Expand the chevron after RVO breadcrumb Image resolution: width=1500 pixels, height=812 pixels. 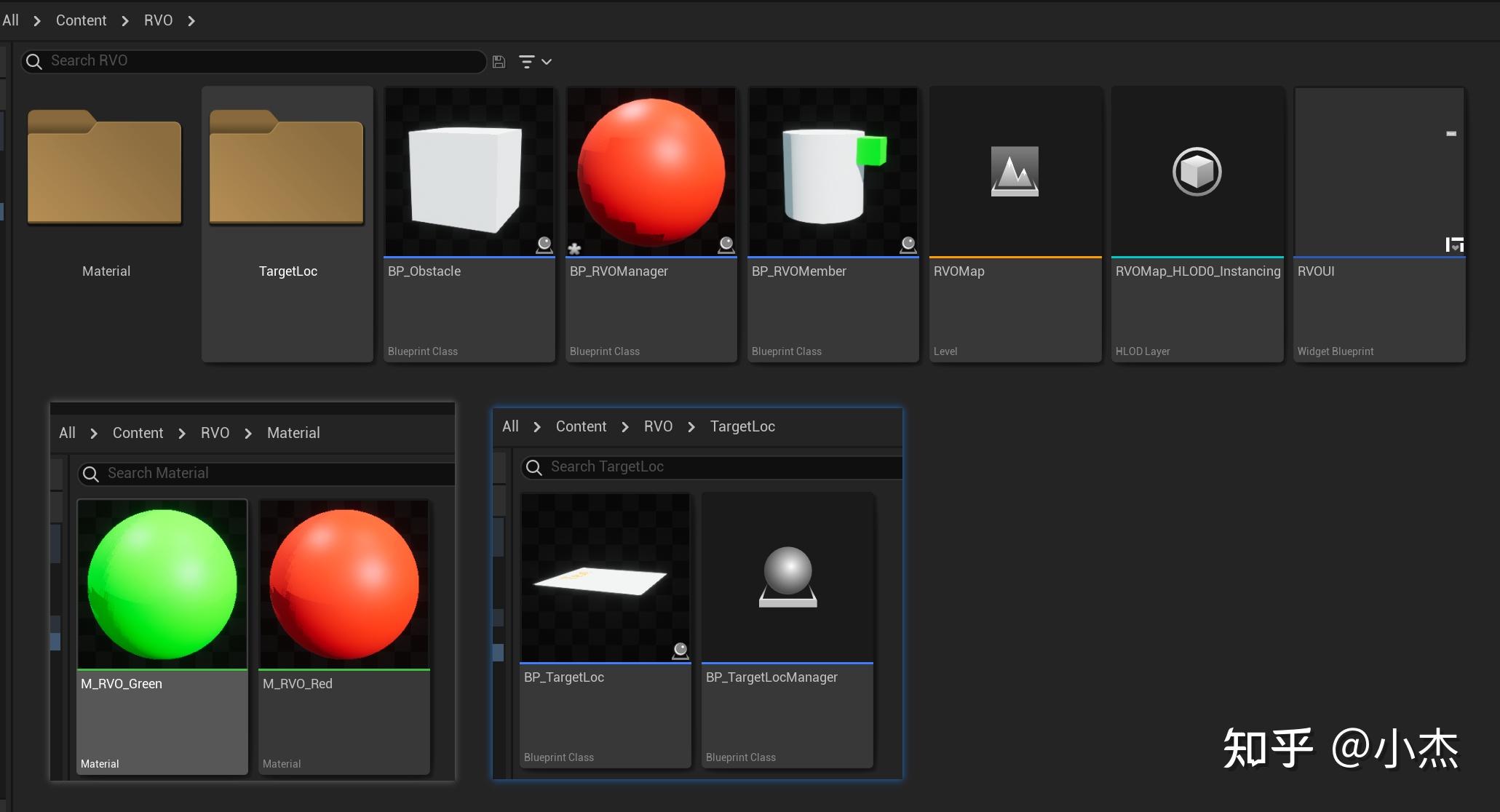191,21
